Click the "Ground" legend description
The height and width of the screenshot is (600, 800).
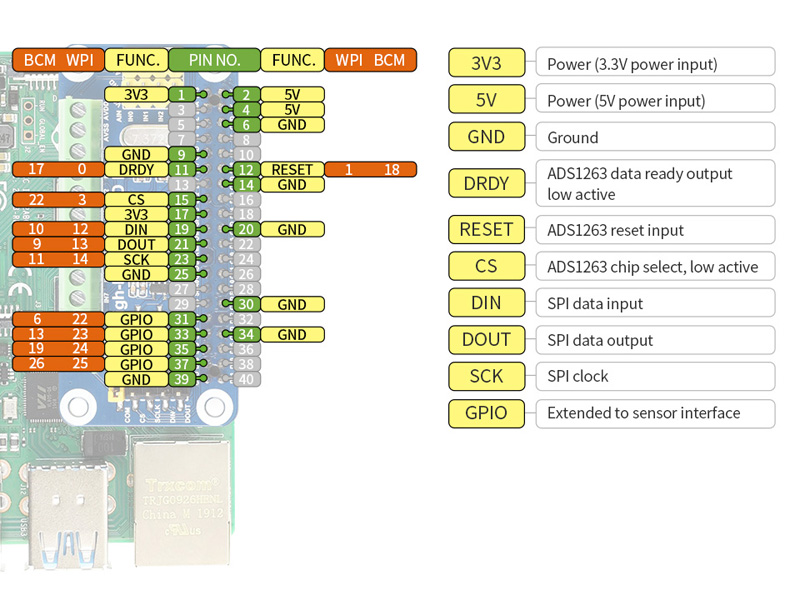click(656, 136)
